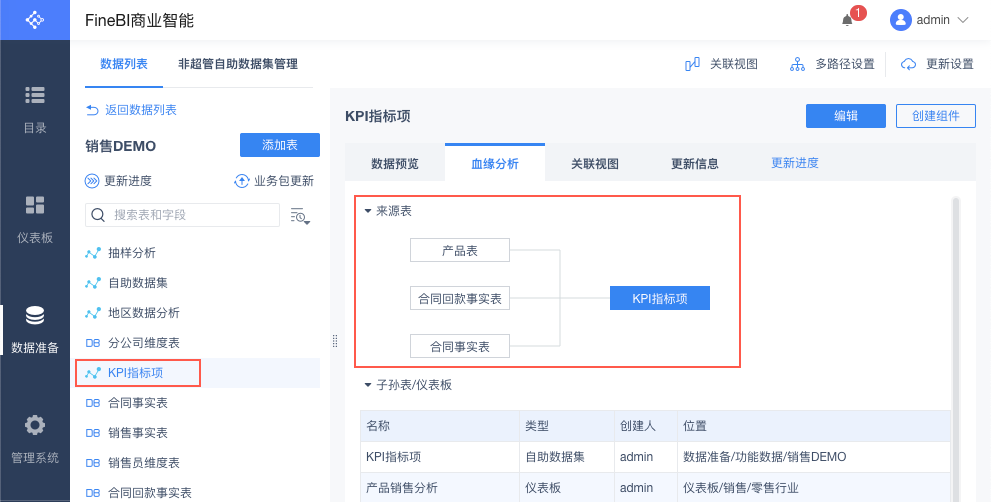Click the 业务包更新 refresh icon
991x502 pixels.
[241, 181]
